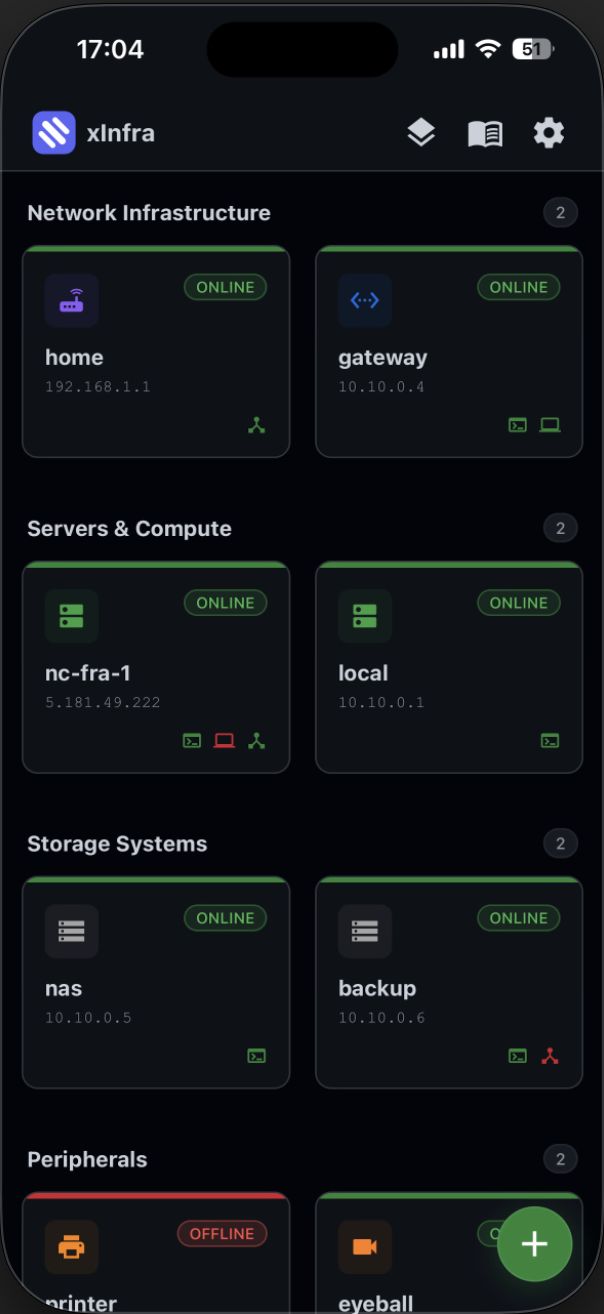The height and width of the screenshot is (1314, 604).
Task: Click the red monitor icon on nc-fra-1
Action: click(224, 740)
